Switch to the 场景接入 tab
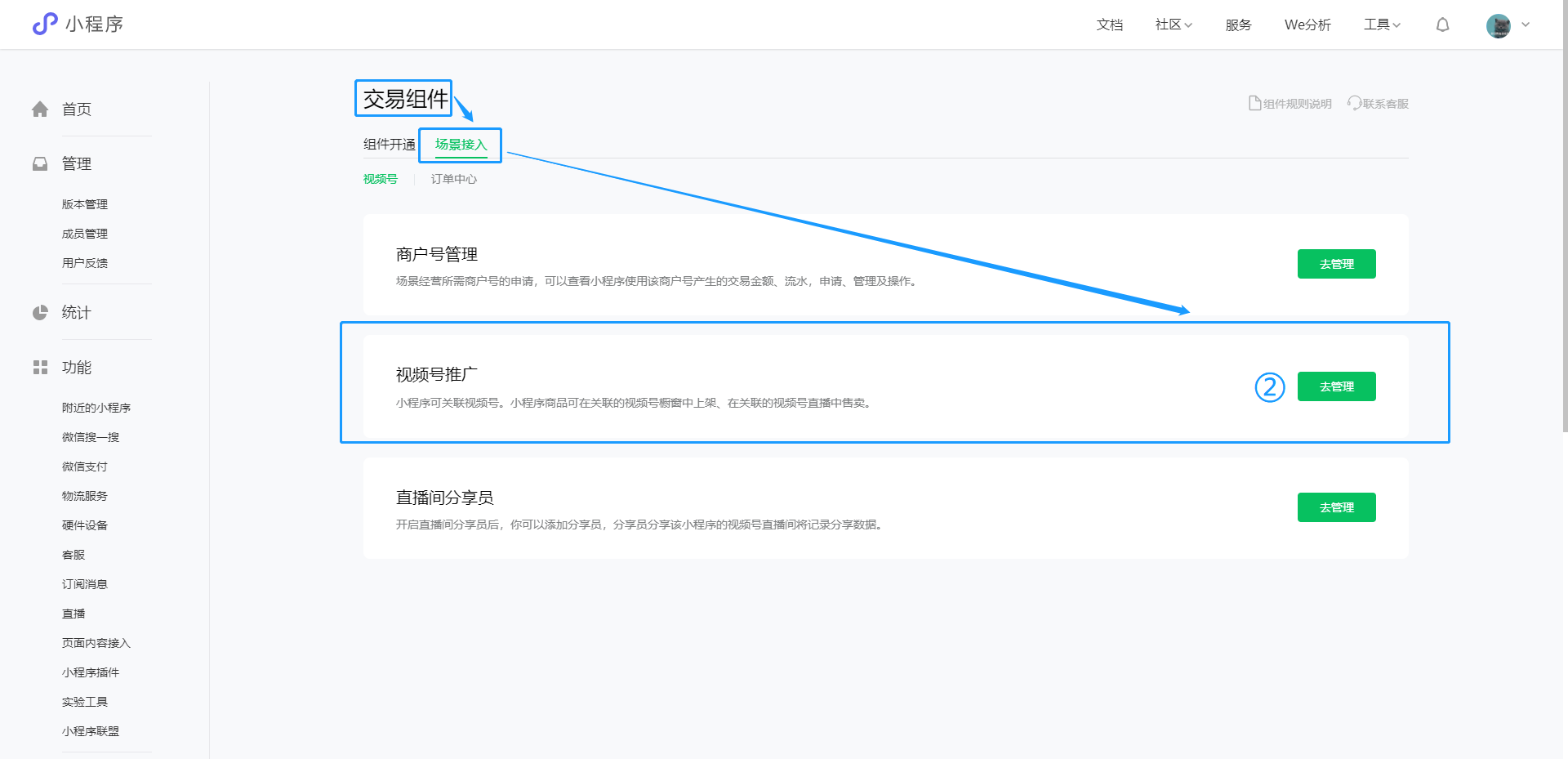This screenshot has height=759, width=1568. pyautogui.click(x=461, y=145)
